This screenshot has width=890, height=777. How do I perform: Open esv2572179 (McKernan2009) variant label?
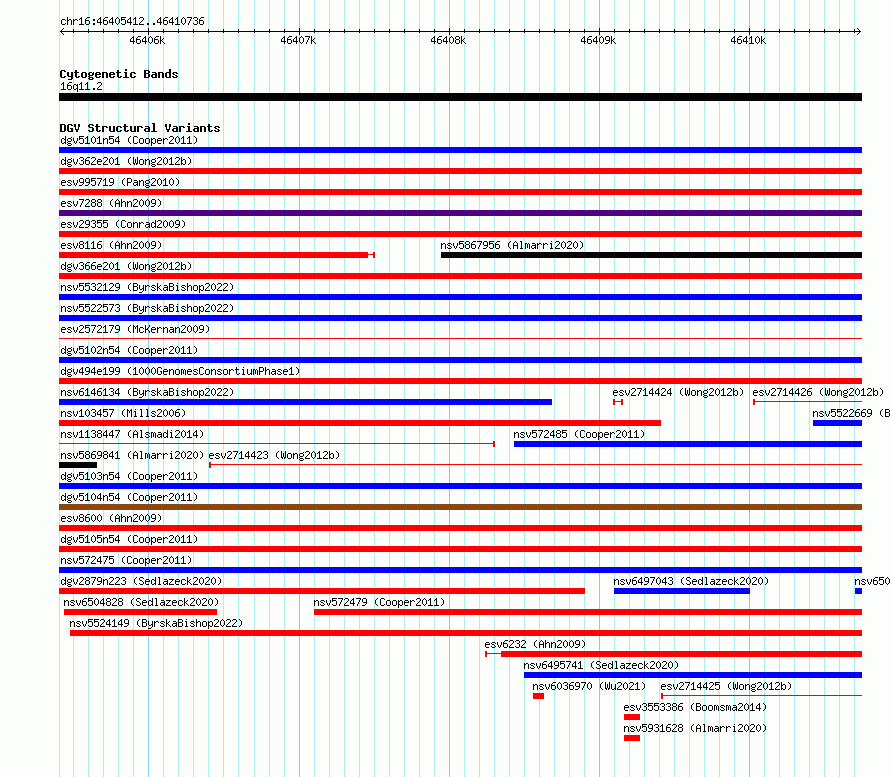tap(135, 329)
